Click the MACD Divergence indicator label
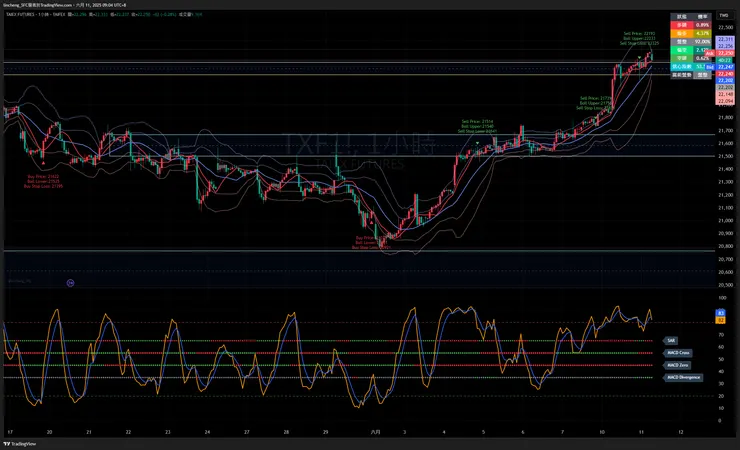Screen dimensions: 740x450 (x=683, y=377)
